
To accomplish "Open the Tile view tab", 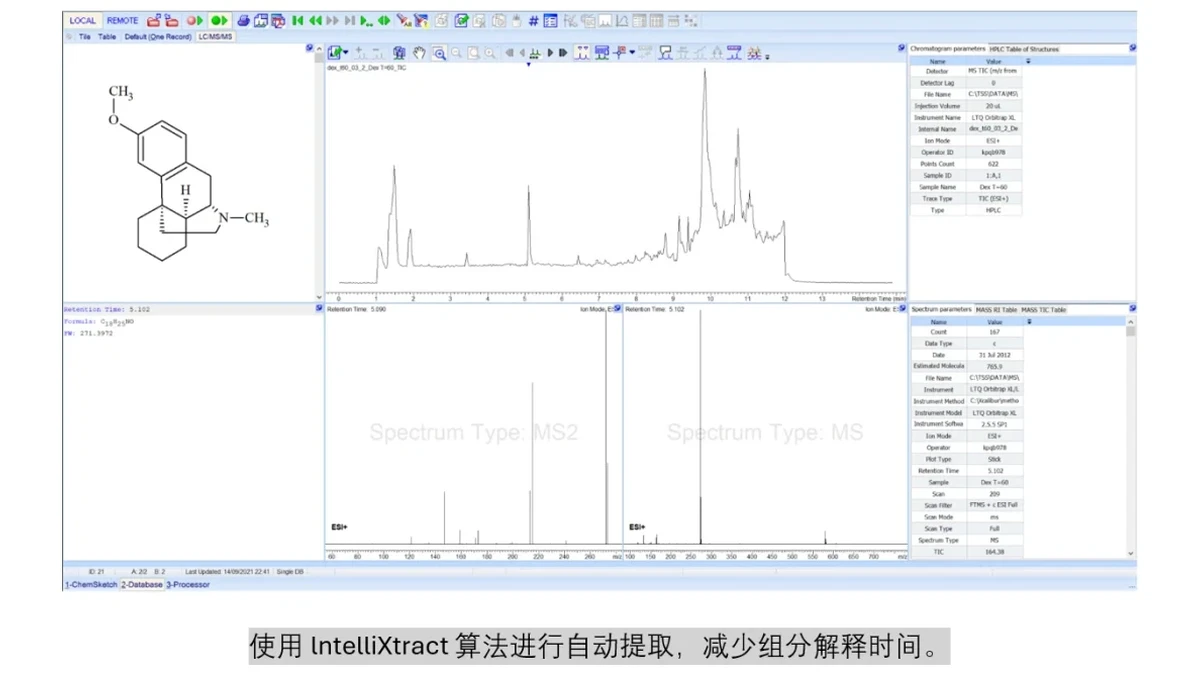I will point(85,37).
